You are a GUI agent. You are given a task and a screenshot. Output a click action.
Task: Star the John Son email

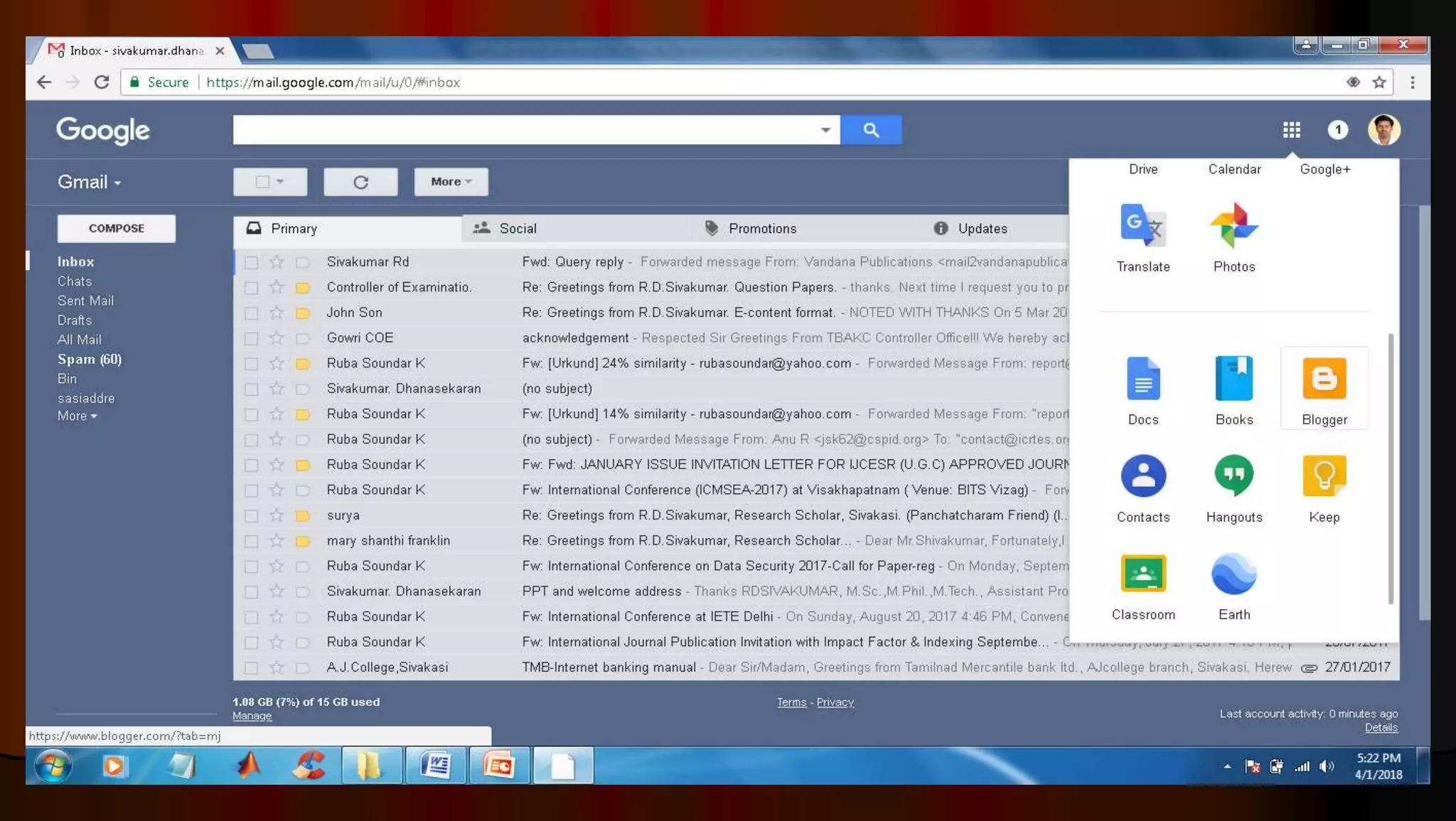click(277, 313)
